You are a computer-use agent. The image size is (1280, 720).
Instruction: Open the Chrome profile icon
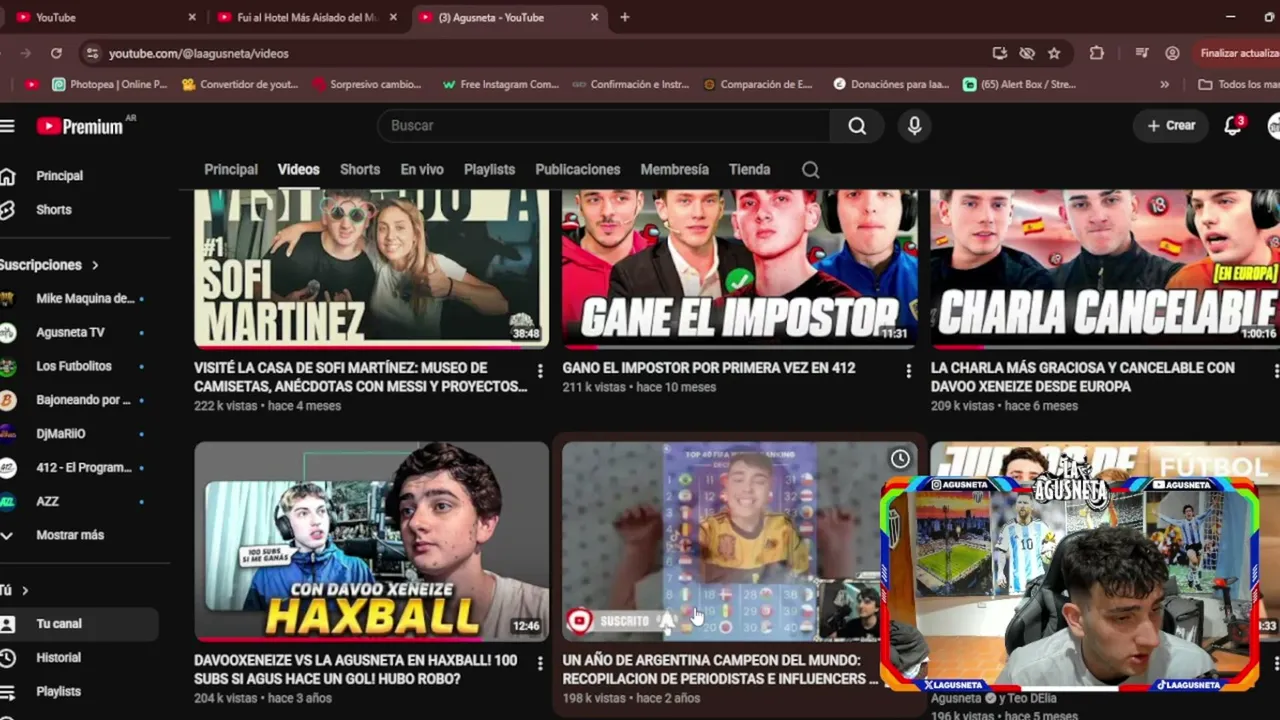(1172, 53)
